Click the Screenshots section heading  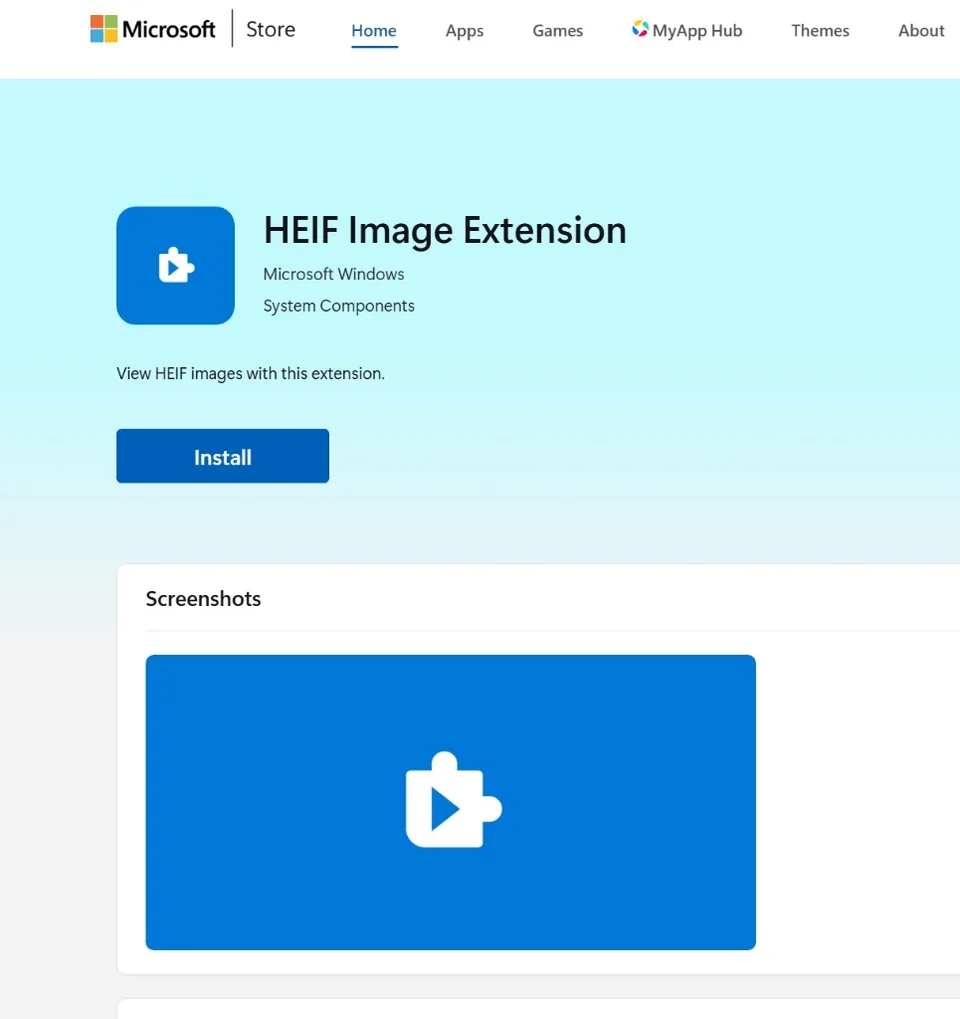203,599
